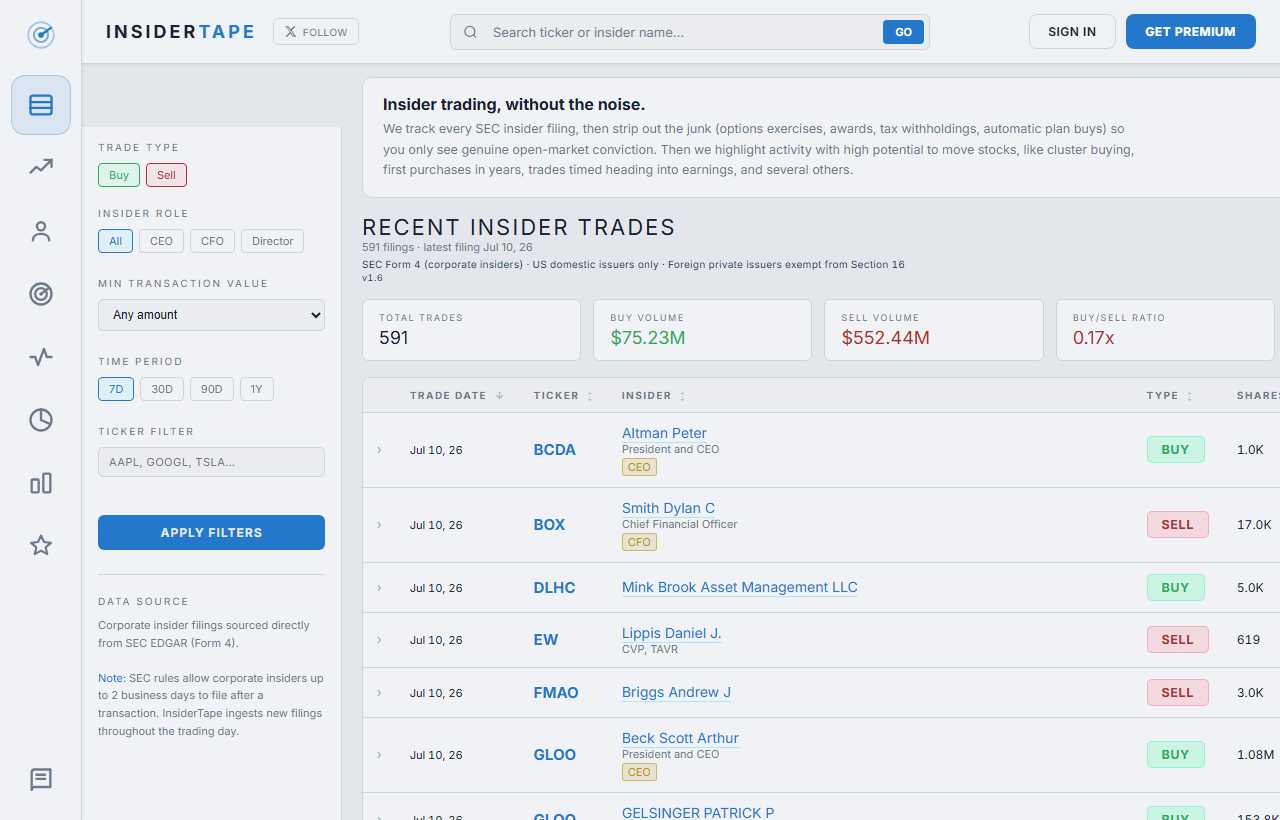The height and width of the screenshot is (820, 1280).
Task: Click the Apply Filters button
Action: (211, 532)
